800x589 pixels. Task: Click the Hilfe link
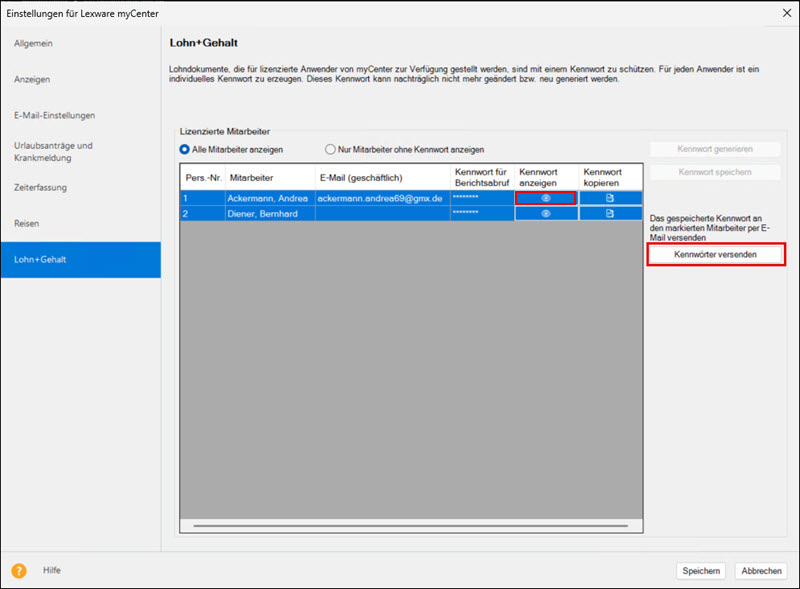point(52,570)
